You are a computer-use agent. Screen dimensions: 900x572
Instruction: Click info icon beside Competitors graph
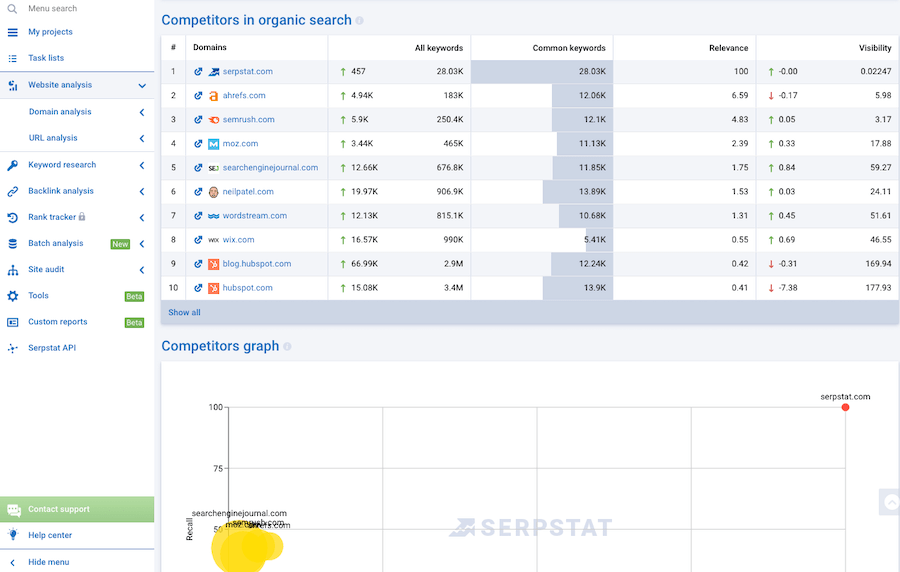(287, 347)
